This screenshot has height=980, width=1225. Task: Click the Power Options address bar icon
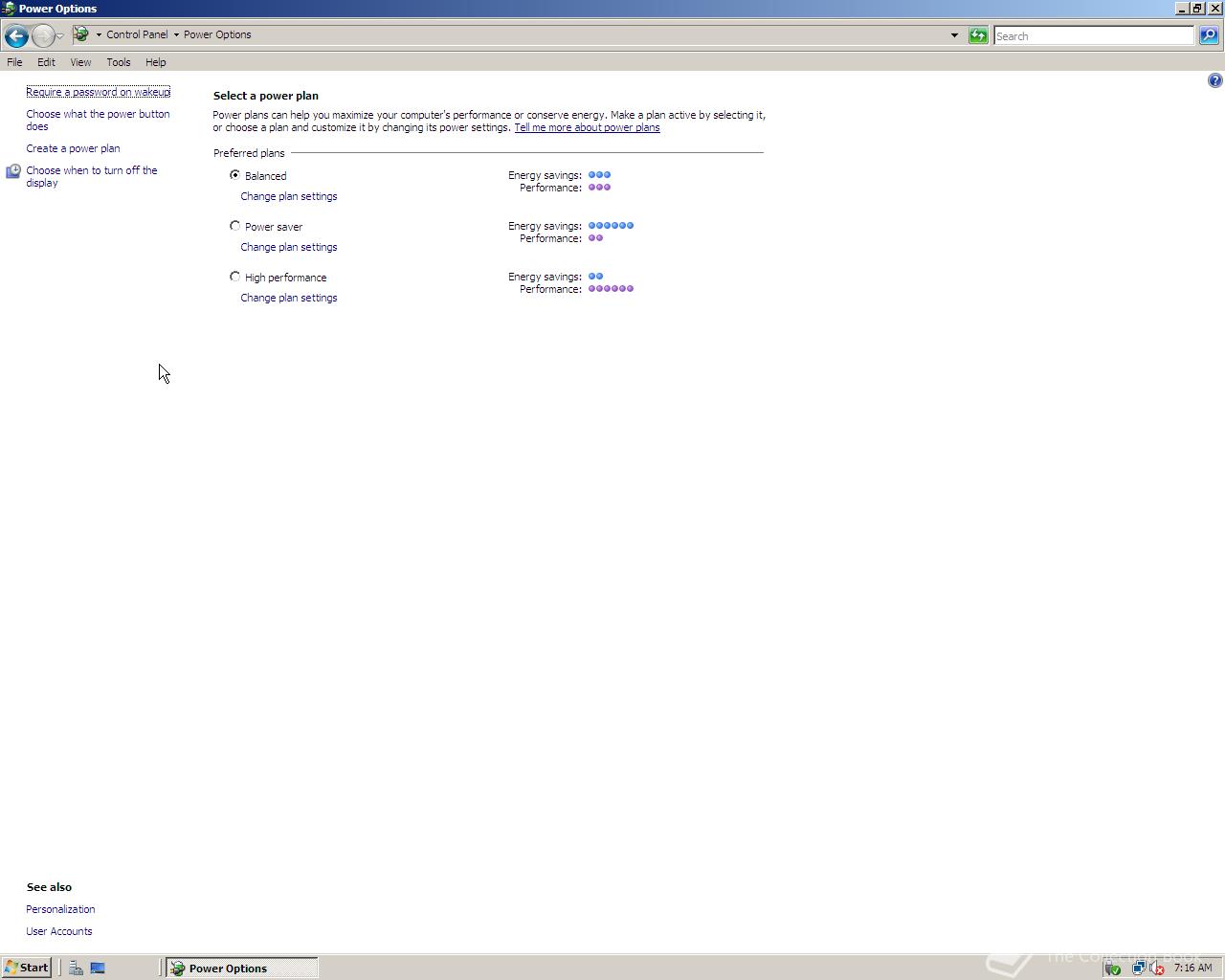pos(82,34)
